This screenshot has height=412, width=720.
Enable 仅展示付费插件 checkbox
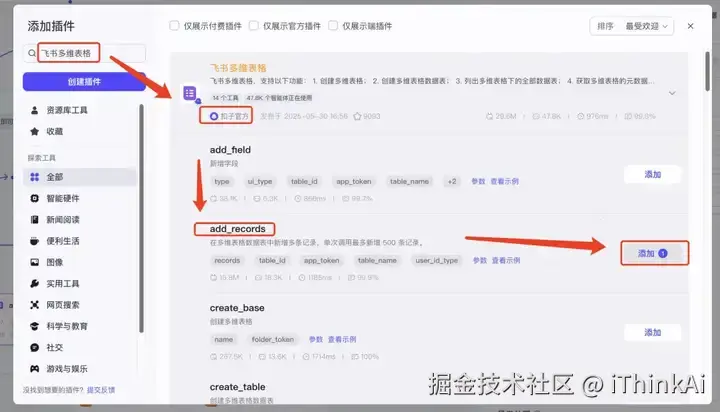(x=174, y=26)
